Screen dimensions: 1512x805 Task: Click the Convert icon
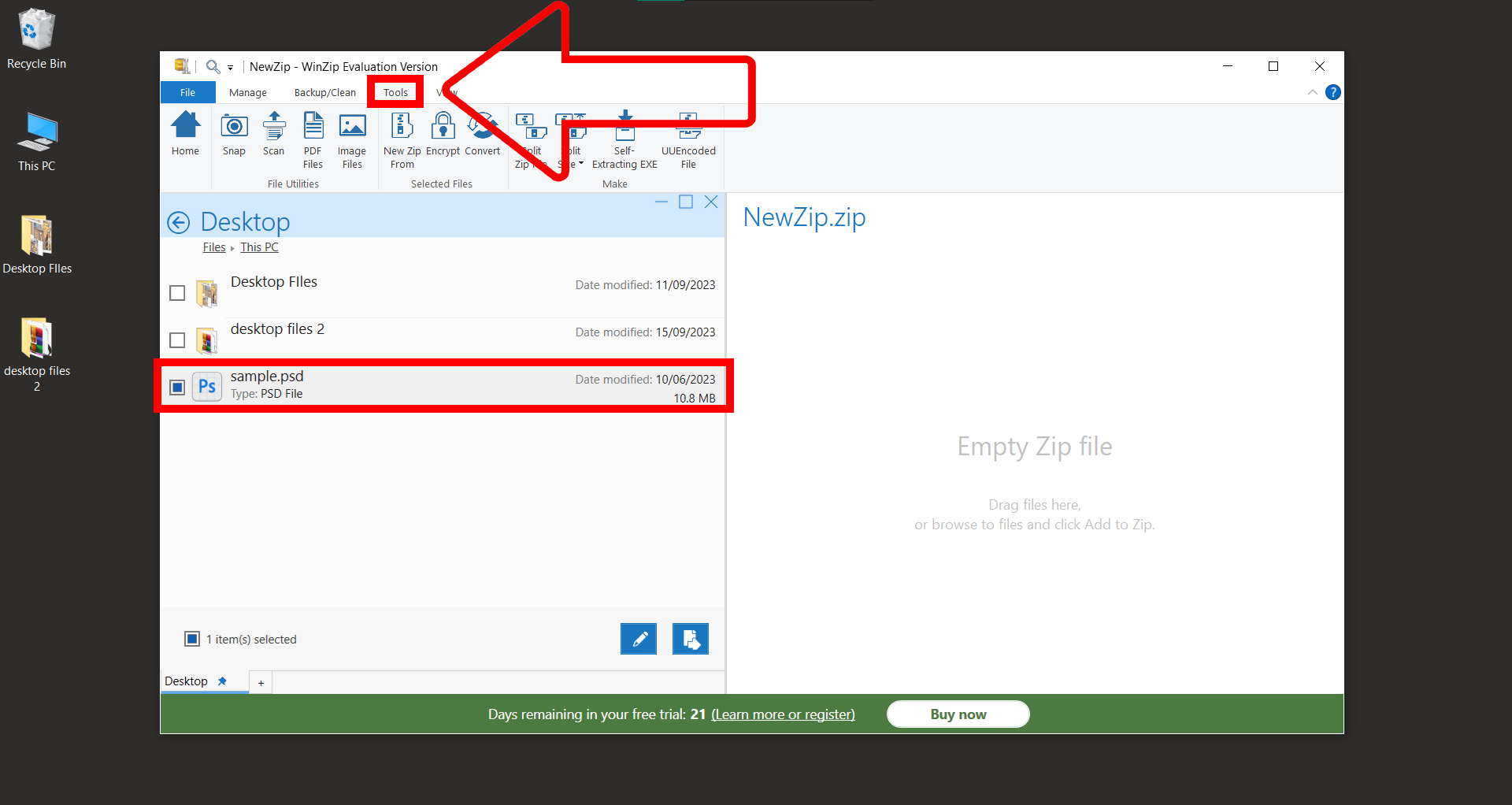(x=482, y=135)
